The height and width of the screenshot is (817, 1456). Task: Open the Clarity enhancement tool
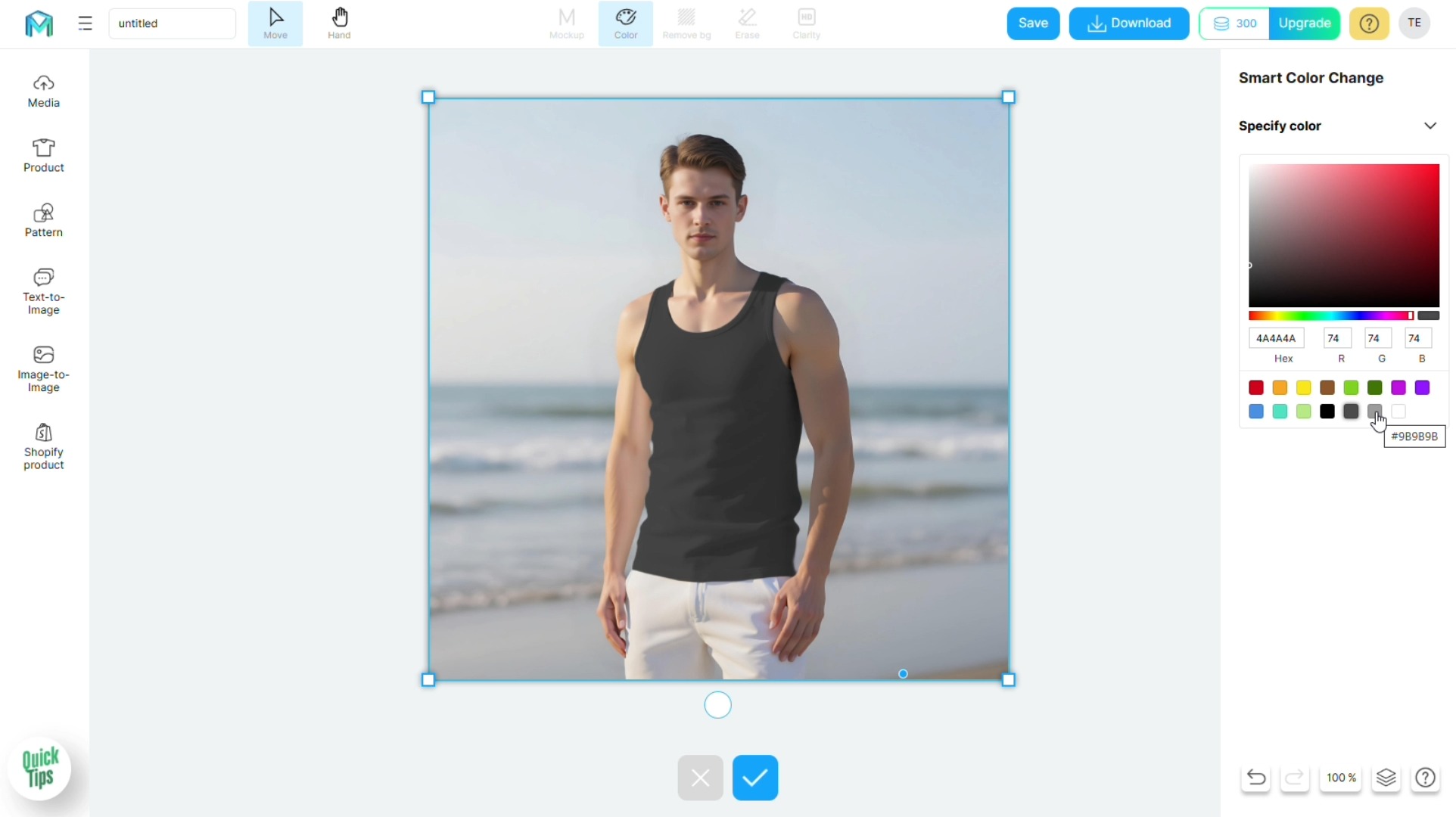806,23
